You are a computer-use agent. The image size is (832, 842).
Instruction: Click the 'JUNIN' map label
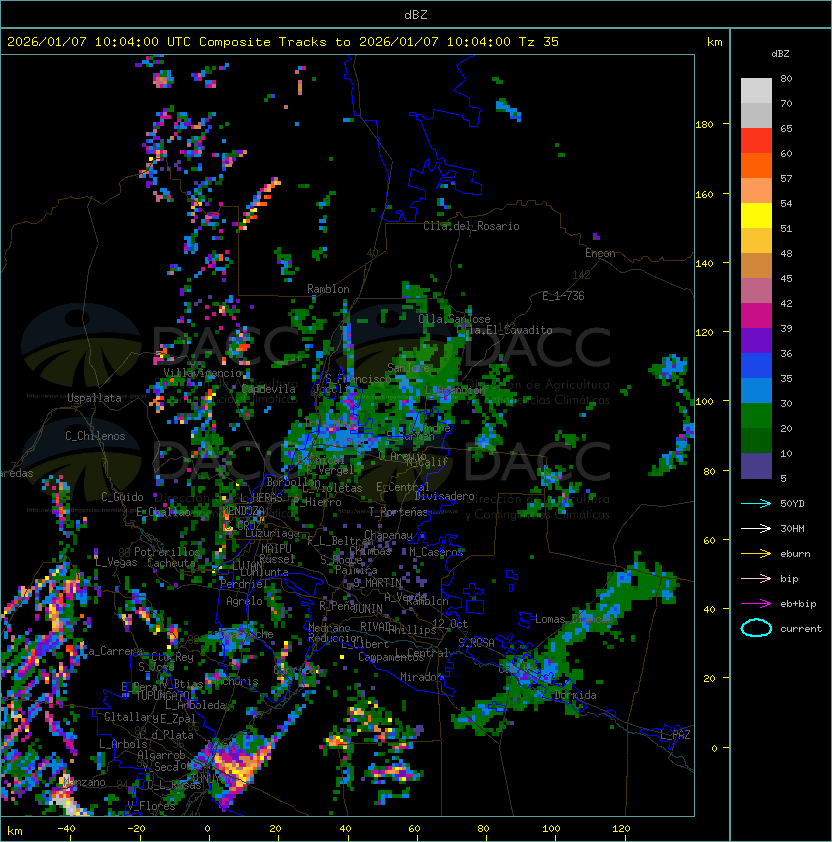(368, 608)
